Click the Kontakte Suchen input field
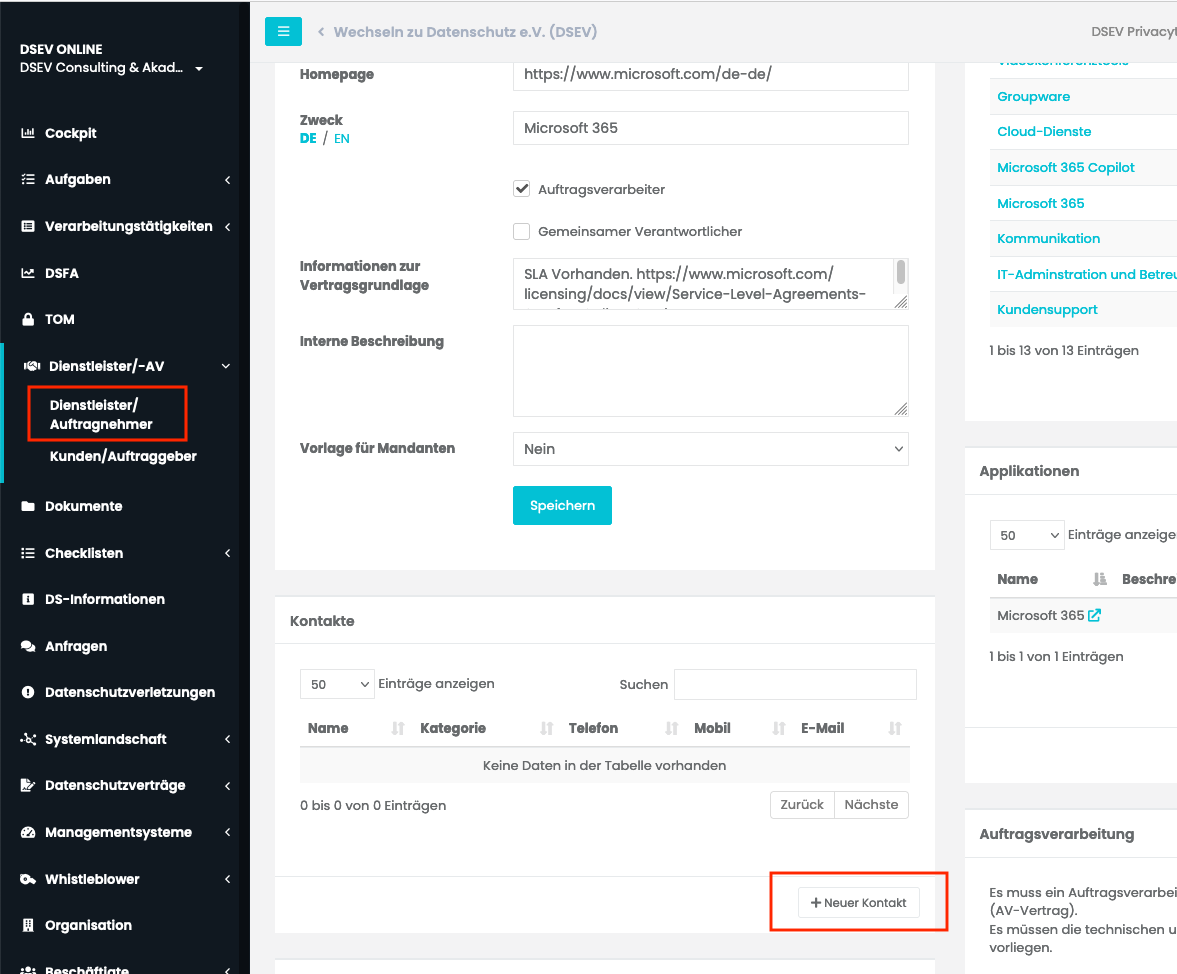Image resolution: width=1177 pixels, height=974 pixels. [795, 684]
